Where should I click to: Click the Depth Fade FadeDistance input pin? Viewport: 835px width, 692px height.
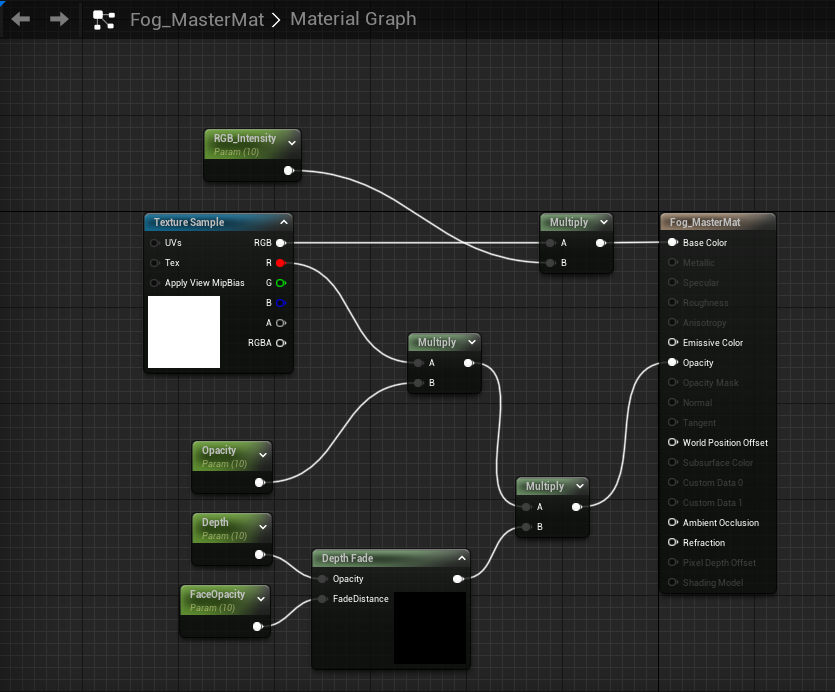(322, 599)
